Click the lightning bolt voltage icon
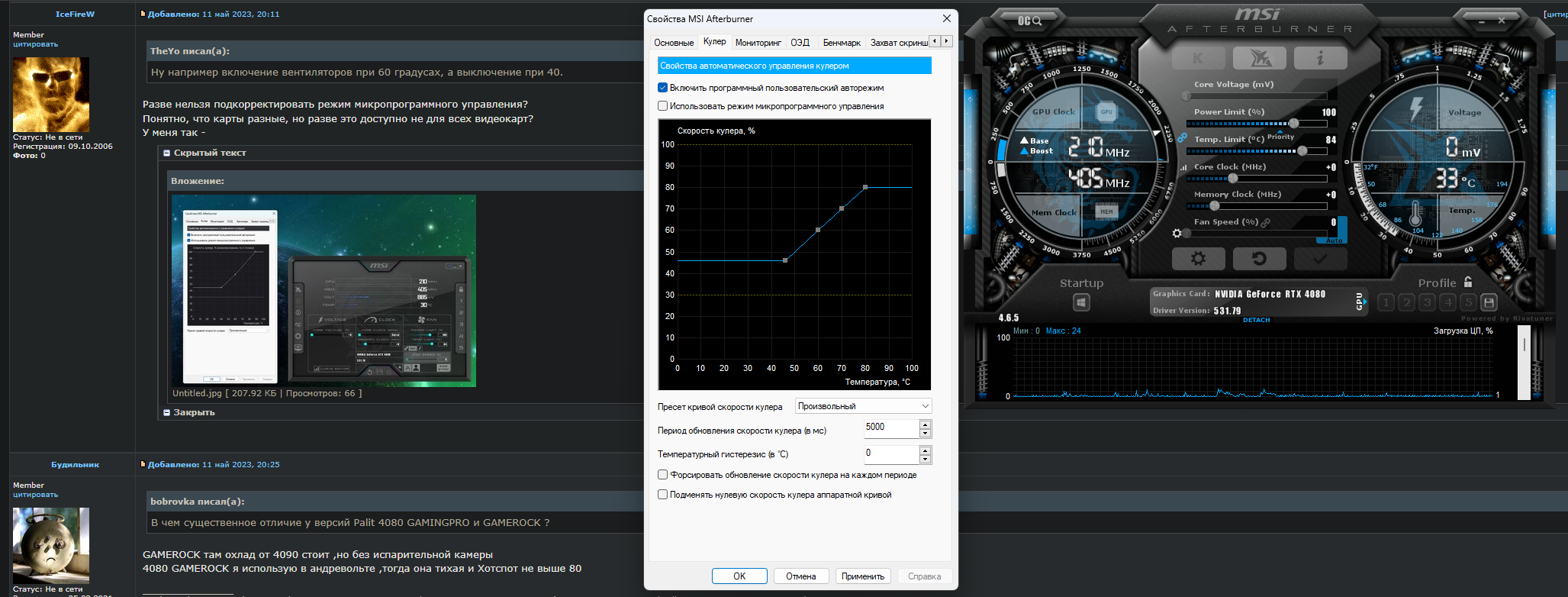1568x597 pixels. point(1416,108)
